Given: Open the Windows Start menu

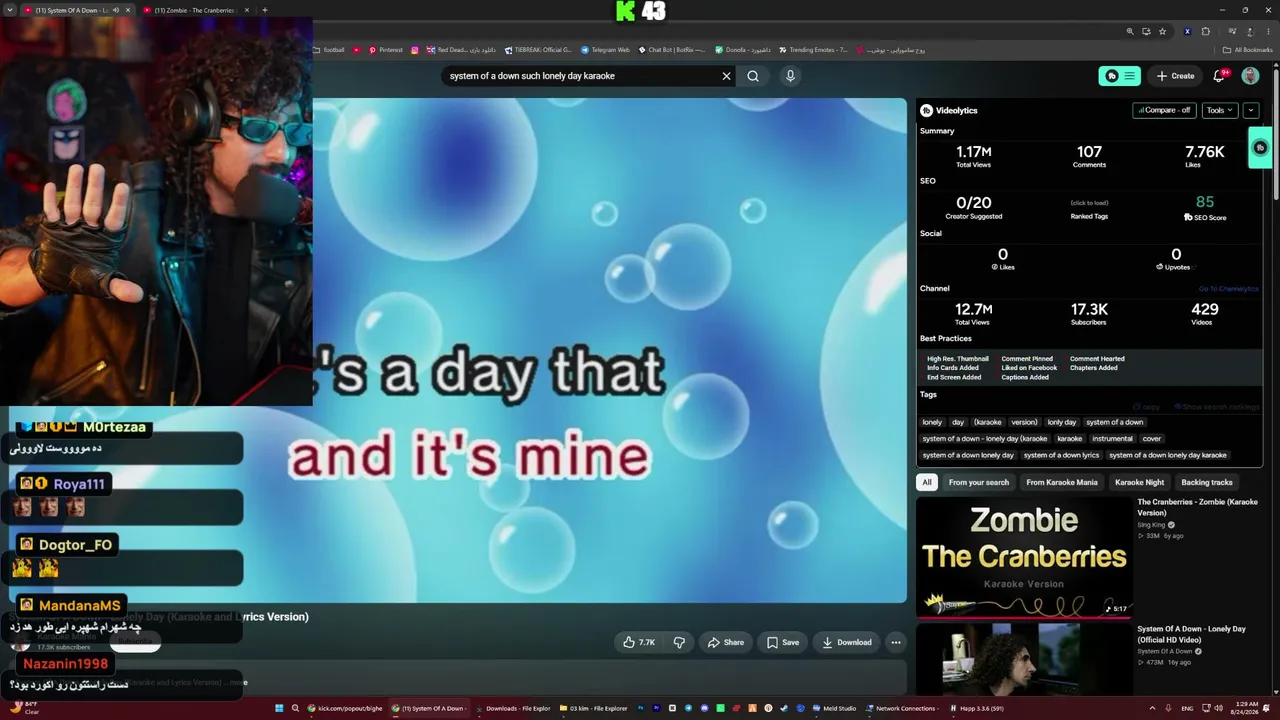Looking at the screenshot, I should [279, 708].
